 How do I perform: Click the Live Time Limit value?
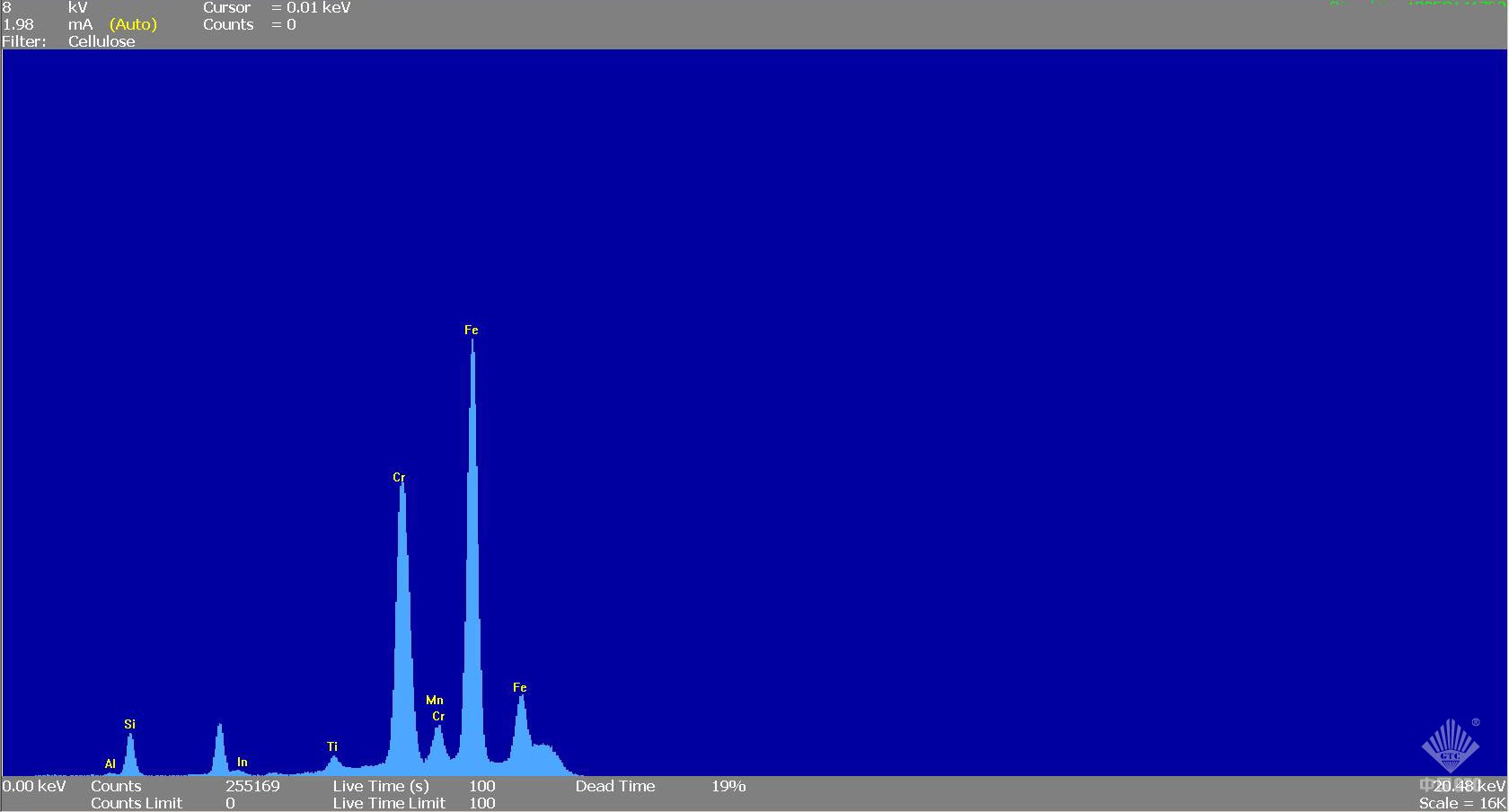(481, 803)
